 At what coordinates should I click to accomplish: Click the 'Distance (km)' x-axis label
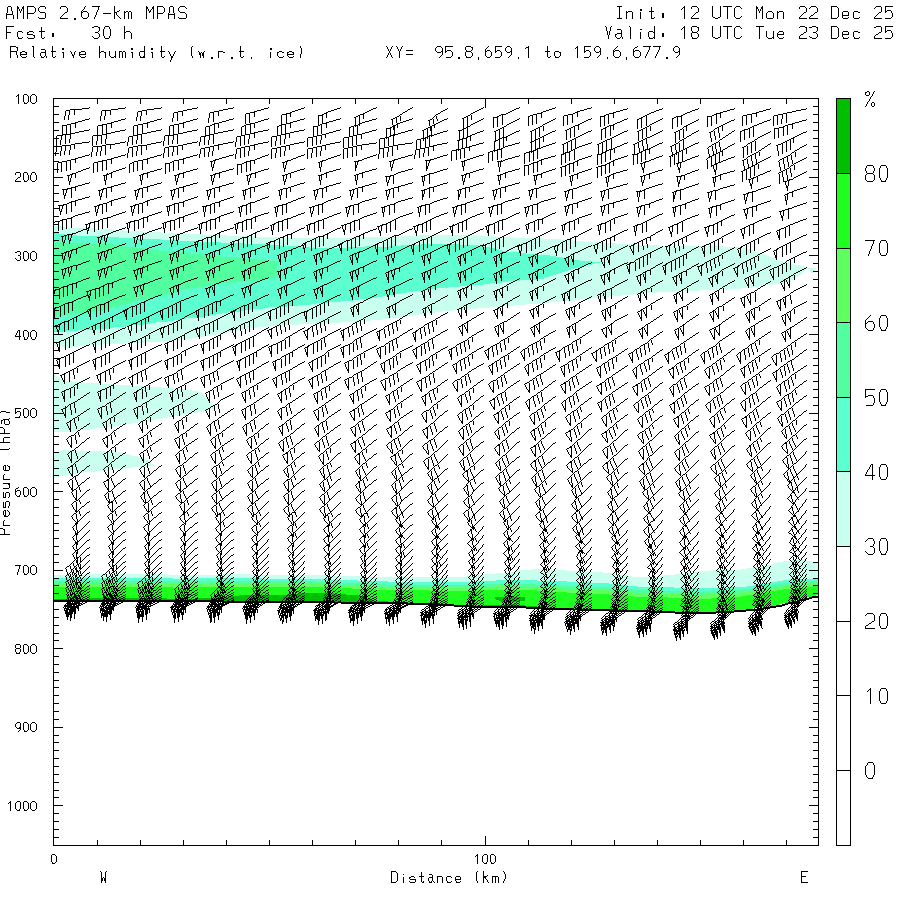click(x=448, y=878)
